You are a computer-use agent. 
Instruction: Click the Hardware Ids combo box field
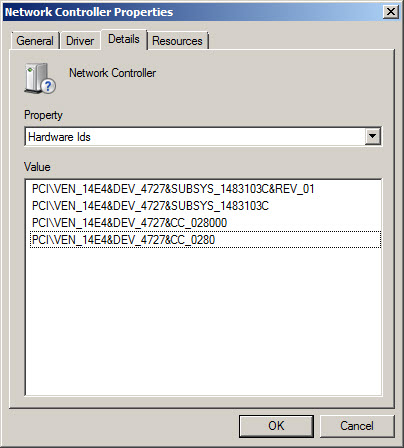pyautogui.click(x=203, y=136)
